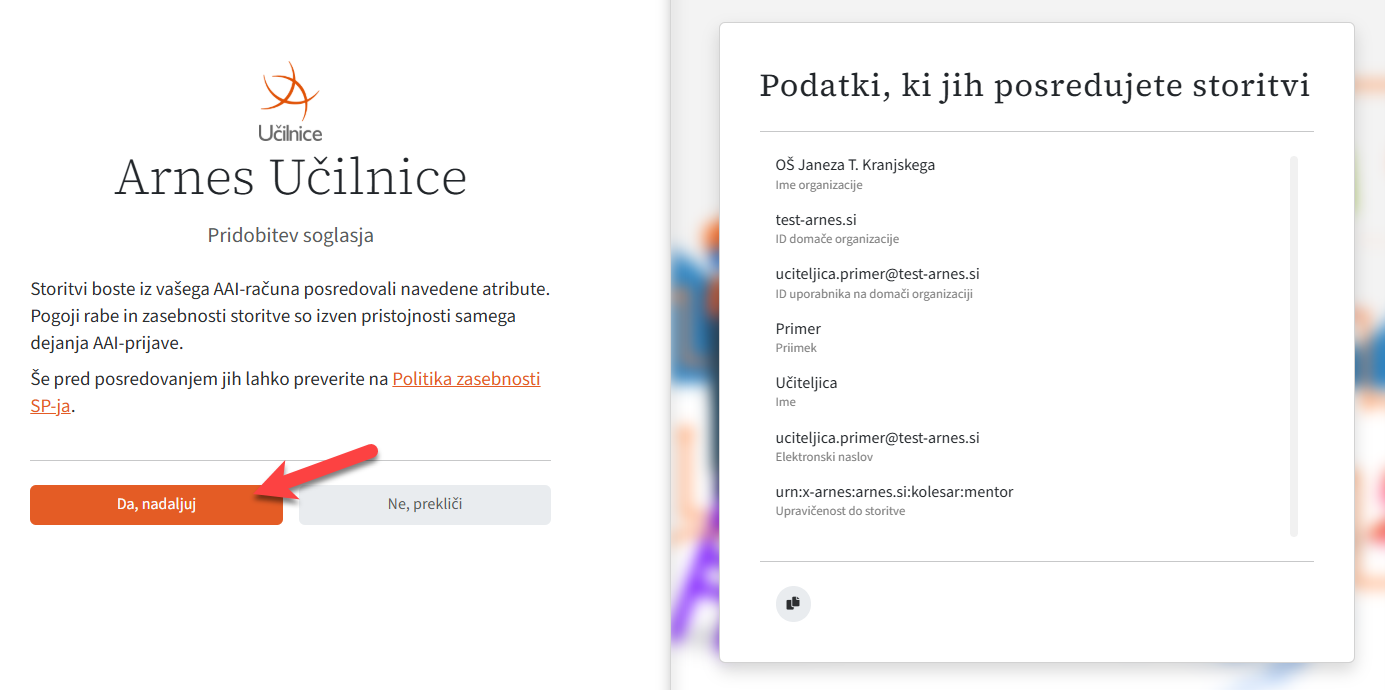
Task: Click the "Podatki, ki jih posredujete storitvi" heading
Action: click(x=1035, y=86)
